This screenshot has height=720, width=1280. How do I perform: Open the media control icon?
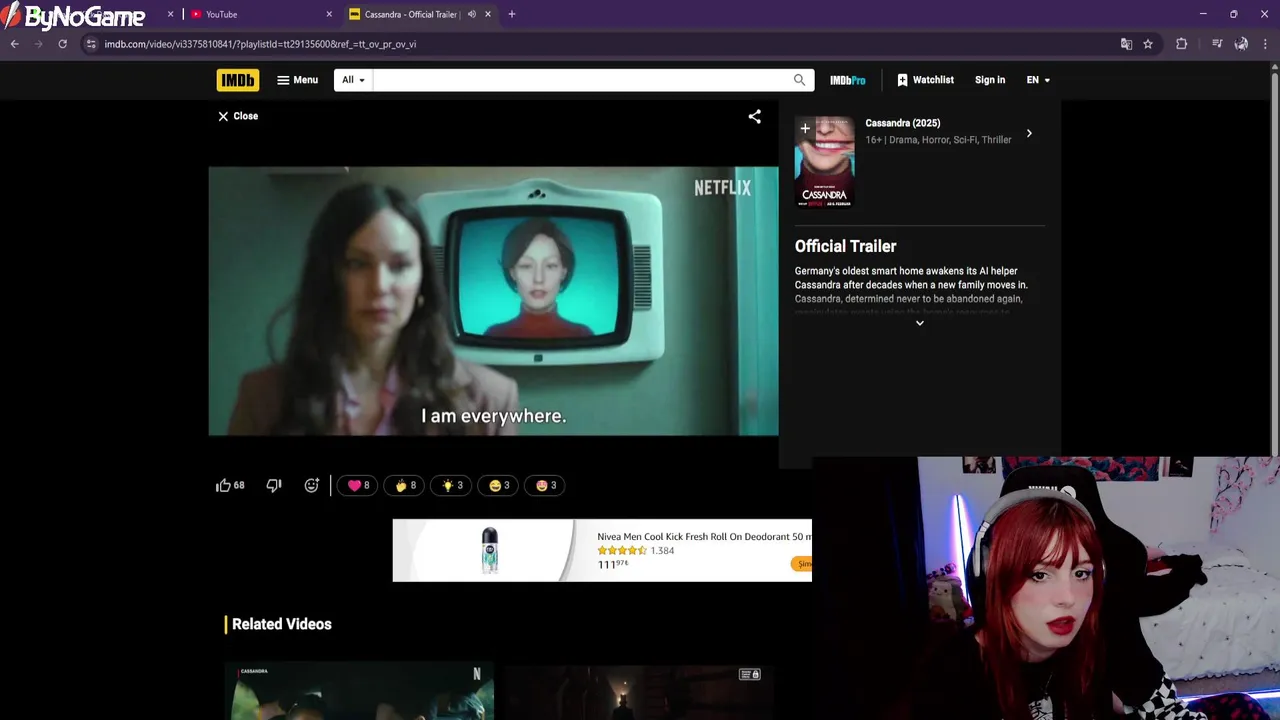point(1217,44)
